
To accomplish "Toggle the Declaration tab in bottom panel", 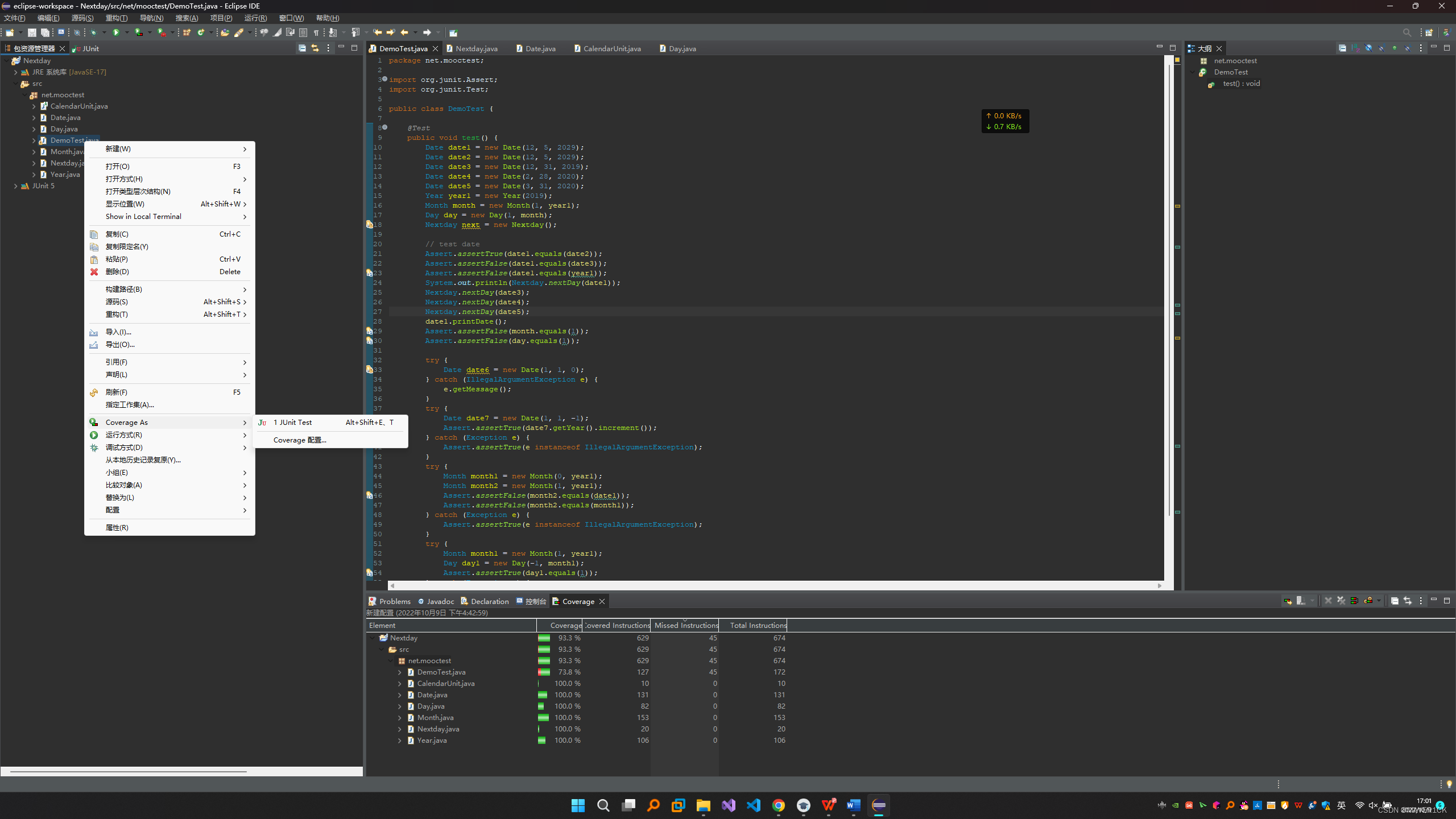I will coord(487,601).
